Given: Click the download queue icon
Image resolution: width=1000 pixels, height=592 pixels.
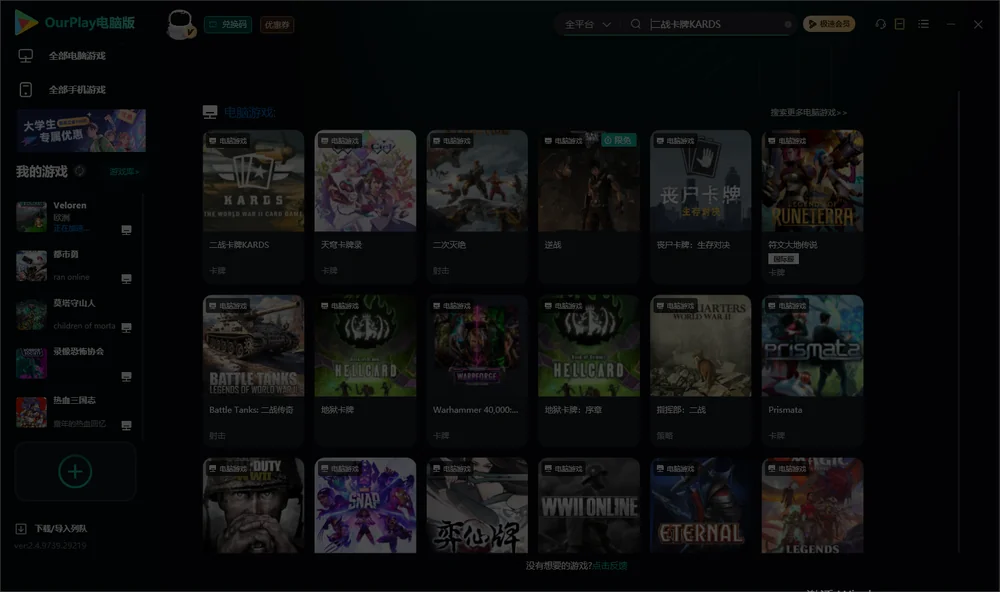Looking at the screenshot, I should [x=20, y=528].
